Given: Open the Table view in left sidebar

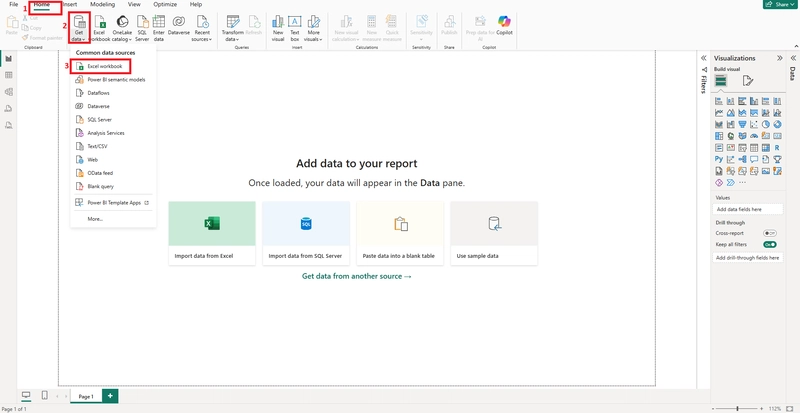Looking at the screenshot, I should tap(9, 75).
